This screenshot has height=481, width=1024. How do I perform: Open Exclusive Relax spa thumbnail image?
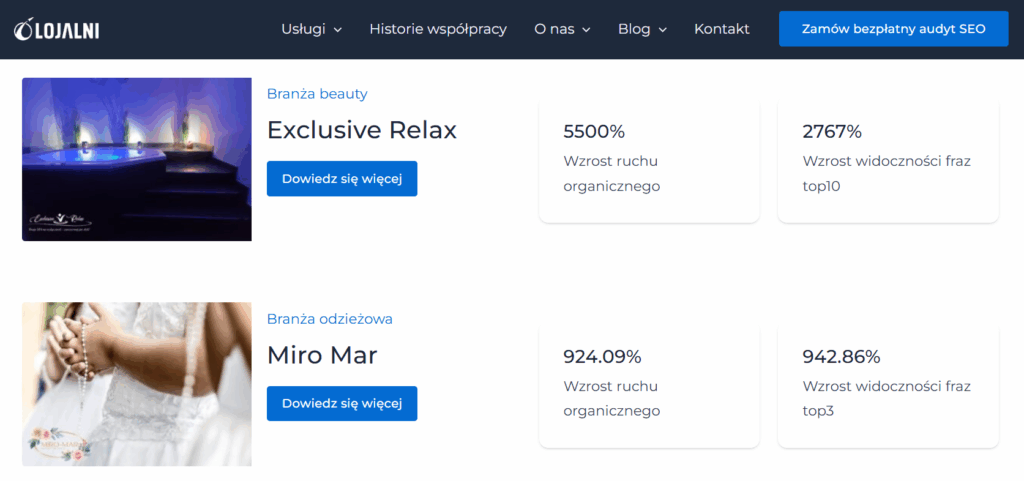136,159
